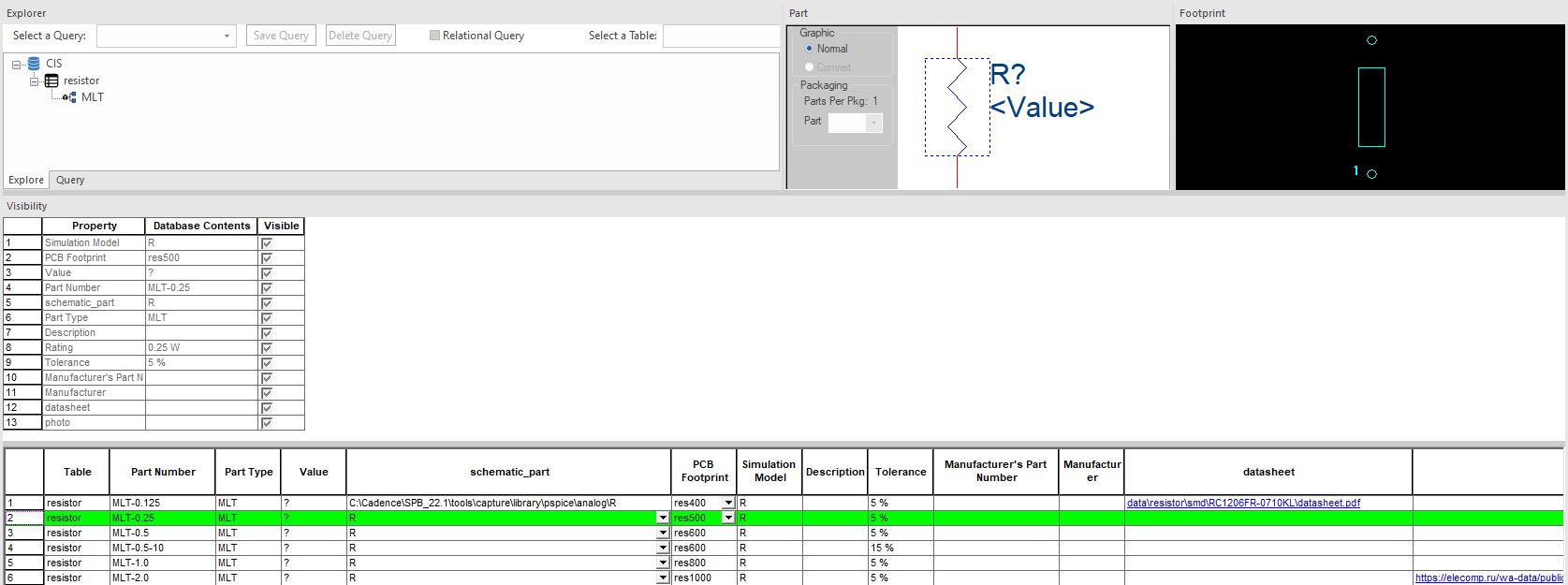This screenshot has width=1568, height=585.
Task: Click the Select a Table input field
Action: click(720, 36)
